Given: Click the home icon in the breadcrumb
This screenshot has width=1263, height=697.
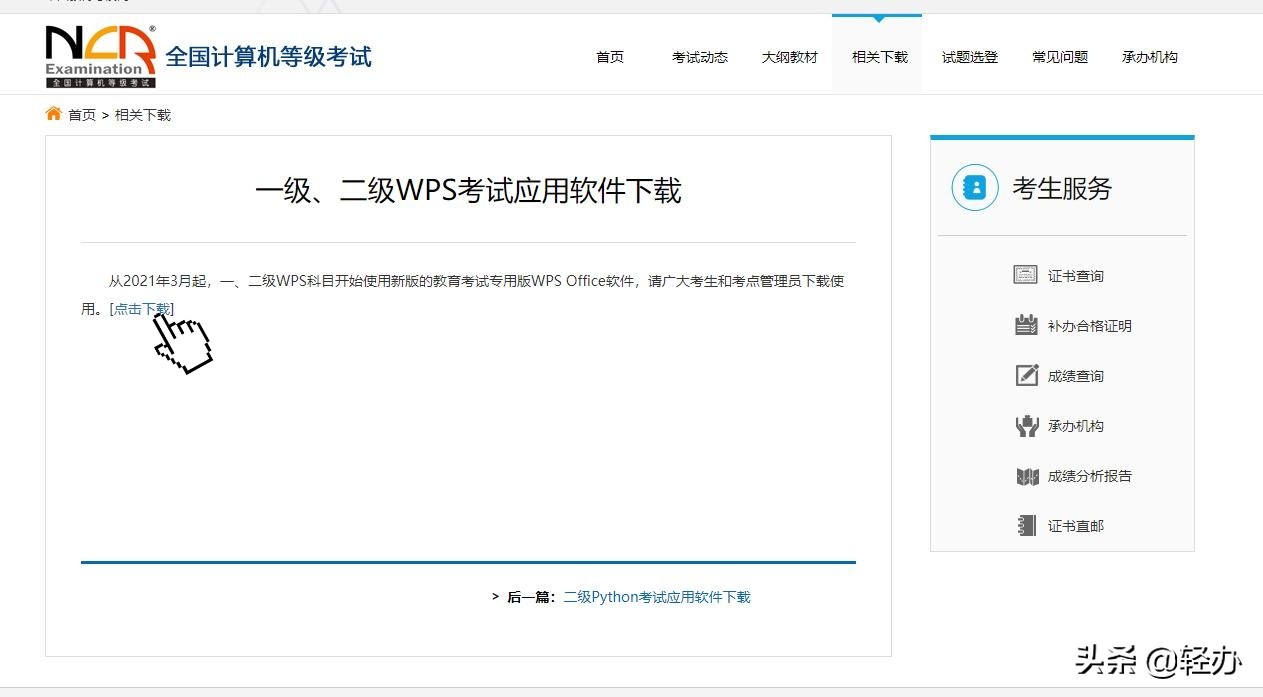Looking at the screenshot, I should point(54,114).
